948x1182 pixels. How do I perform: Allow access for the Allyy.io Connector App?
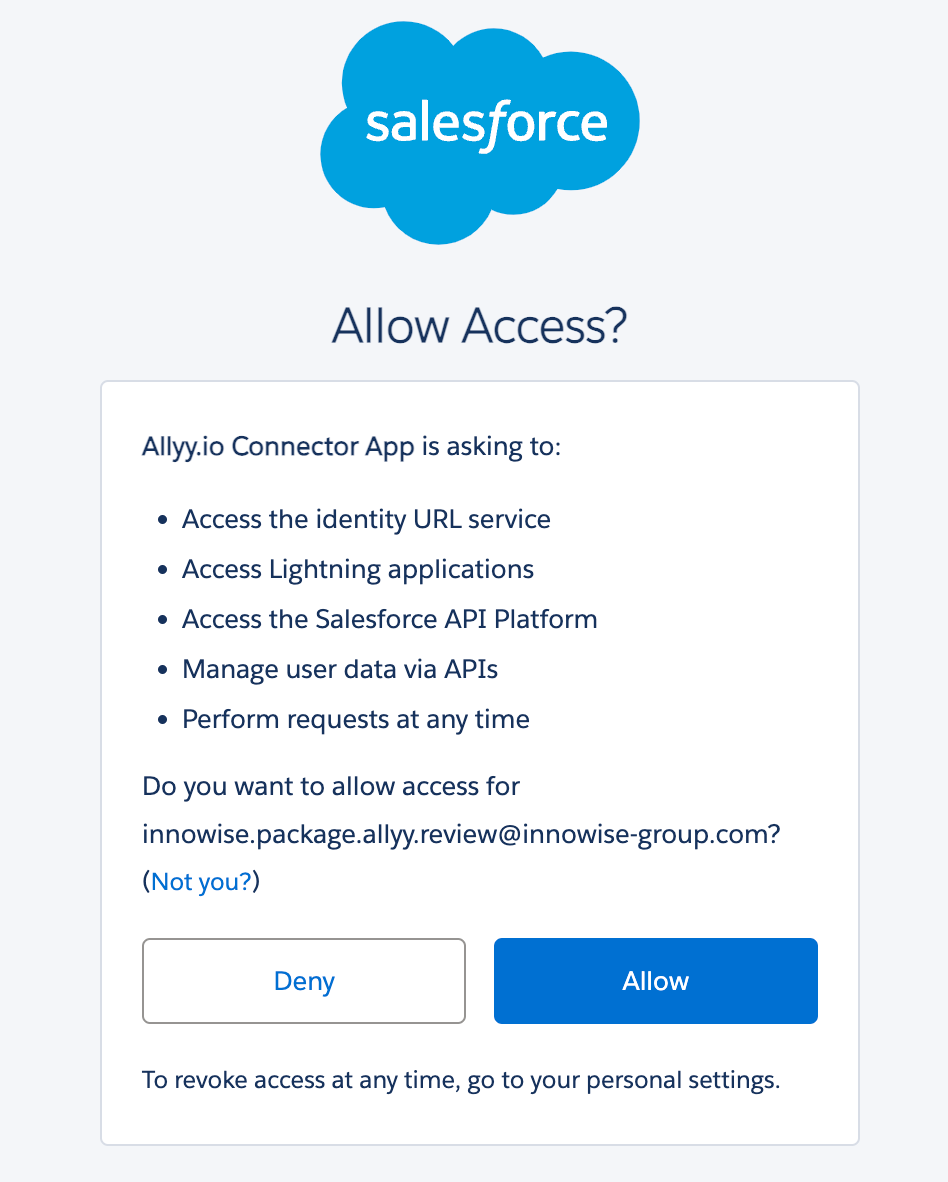click(655, 981)
